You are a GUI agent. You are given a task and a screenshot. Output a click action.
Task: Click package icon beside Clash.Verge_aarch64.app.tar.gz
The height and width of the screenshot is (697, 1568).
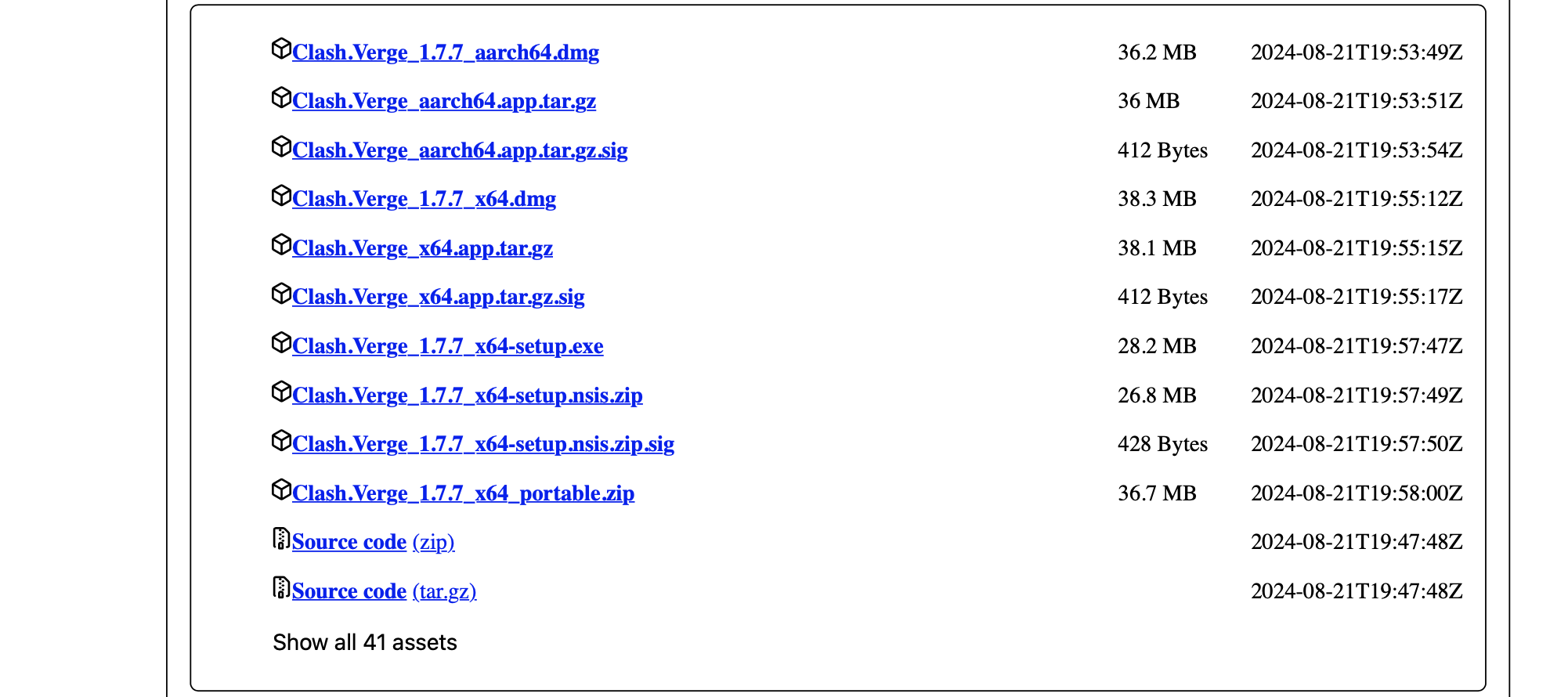pos(282,98)
